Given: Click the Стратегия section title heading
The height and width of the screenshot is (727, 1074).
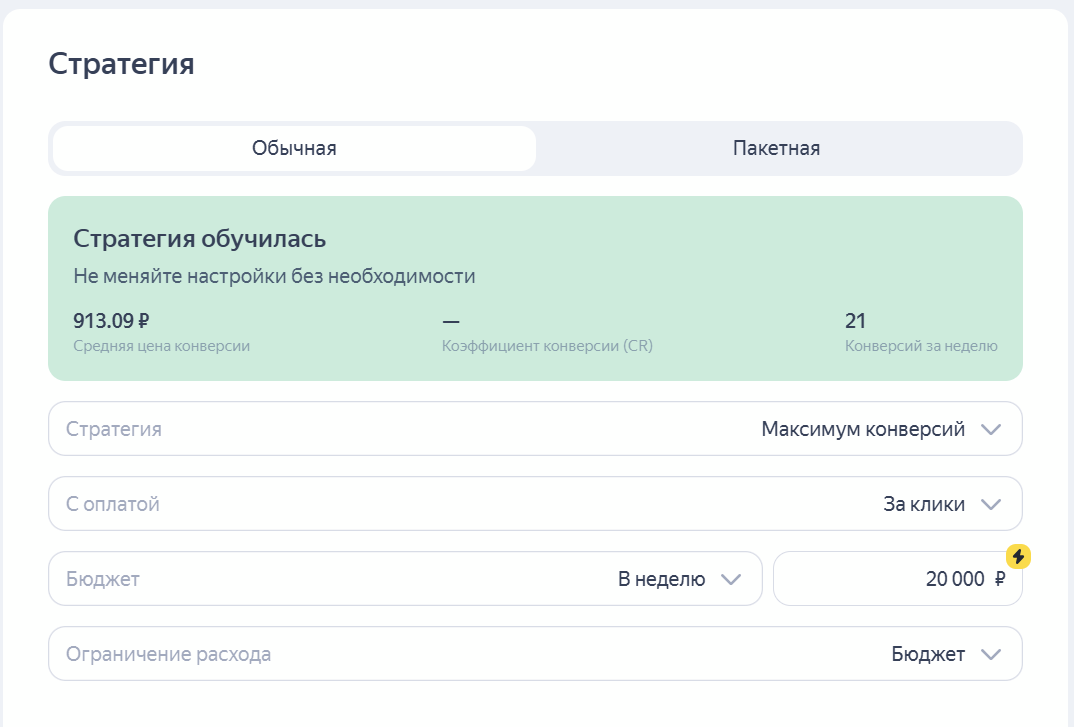Looking at the screenshot, I should pyautogui.click(x=120, y=63).
